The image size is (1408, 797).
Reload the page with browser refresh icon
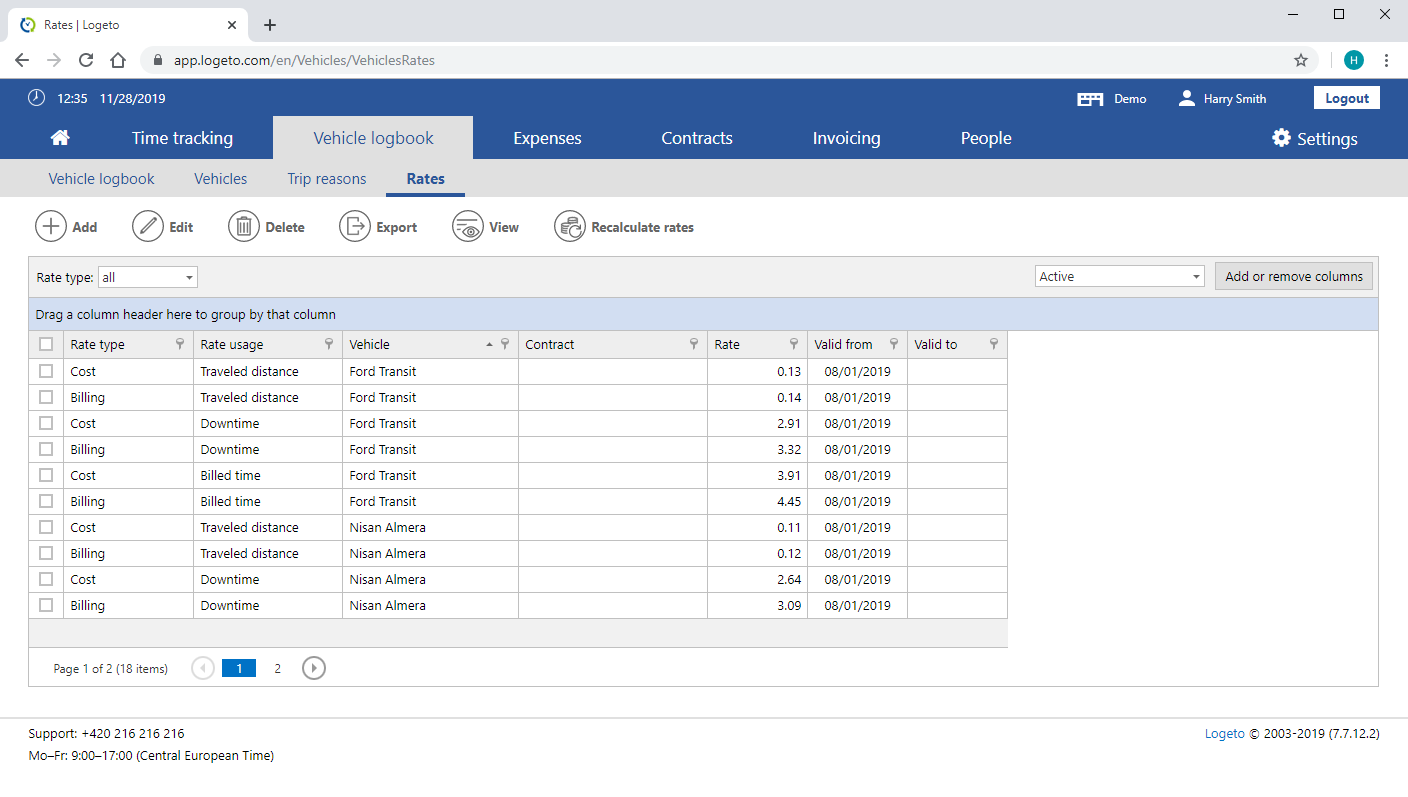point(86,60)
